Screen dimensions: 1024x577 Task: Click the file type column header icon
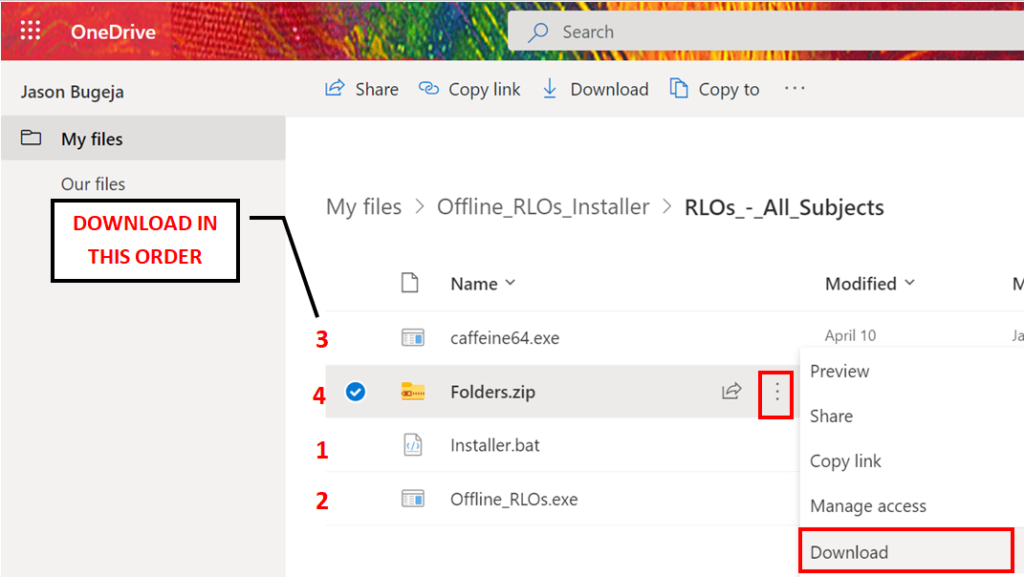(x=409, y=283)
